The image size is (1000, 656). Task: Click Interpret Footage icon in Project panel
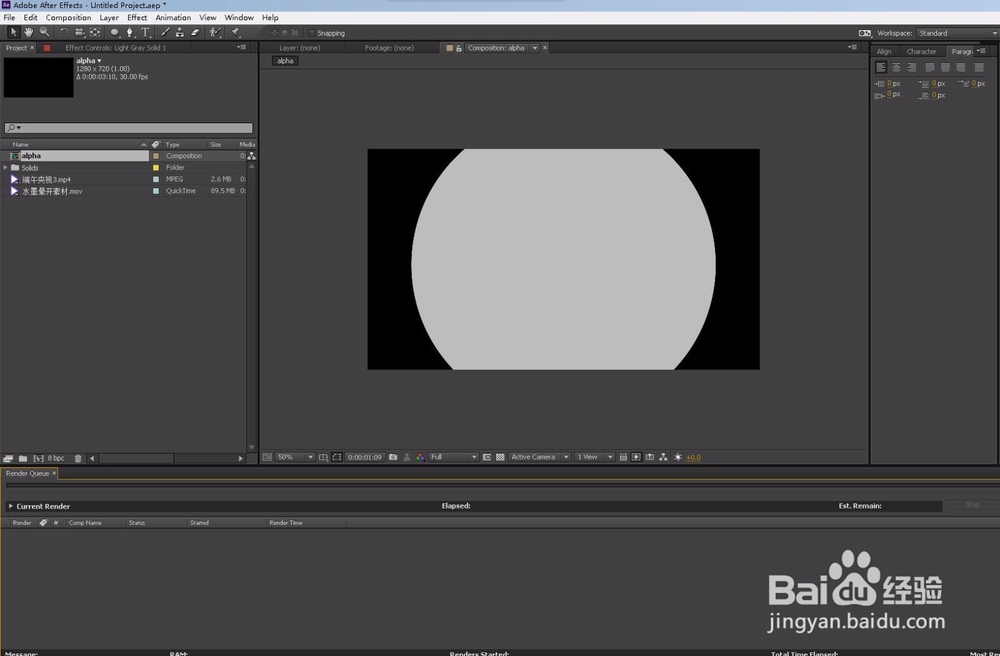8,458
